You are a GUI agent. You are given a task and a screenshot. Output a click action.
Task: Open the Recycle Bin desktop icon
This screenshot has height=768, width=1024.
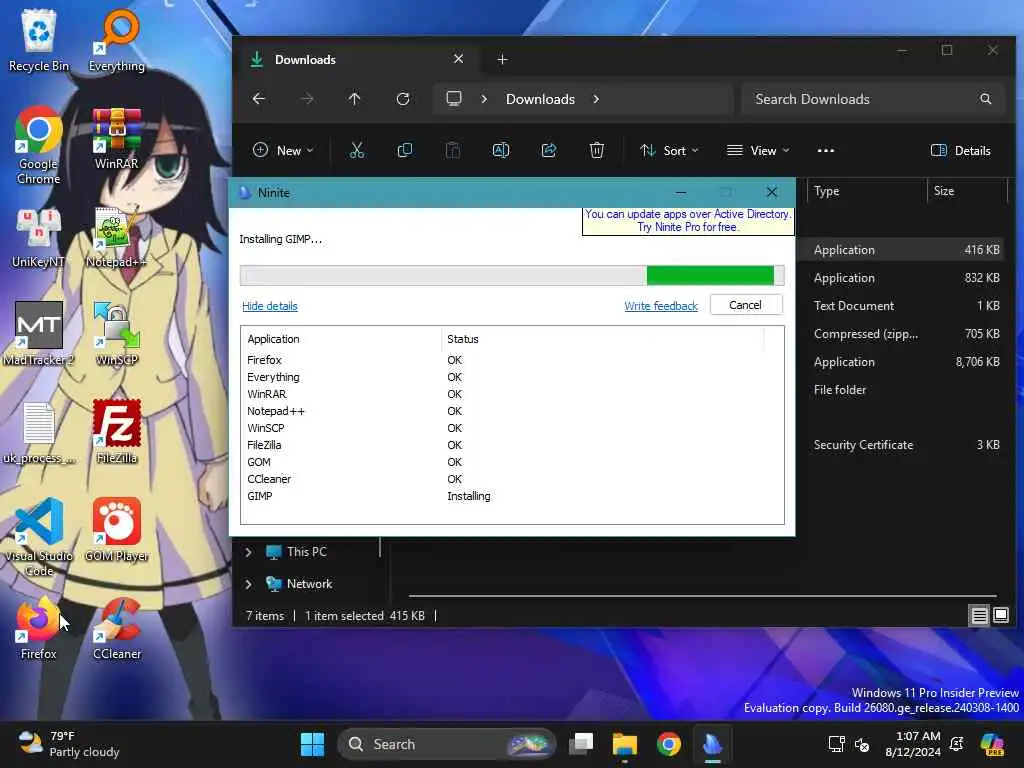click(x=39, y=39)
